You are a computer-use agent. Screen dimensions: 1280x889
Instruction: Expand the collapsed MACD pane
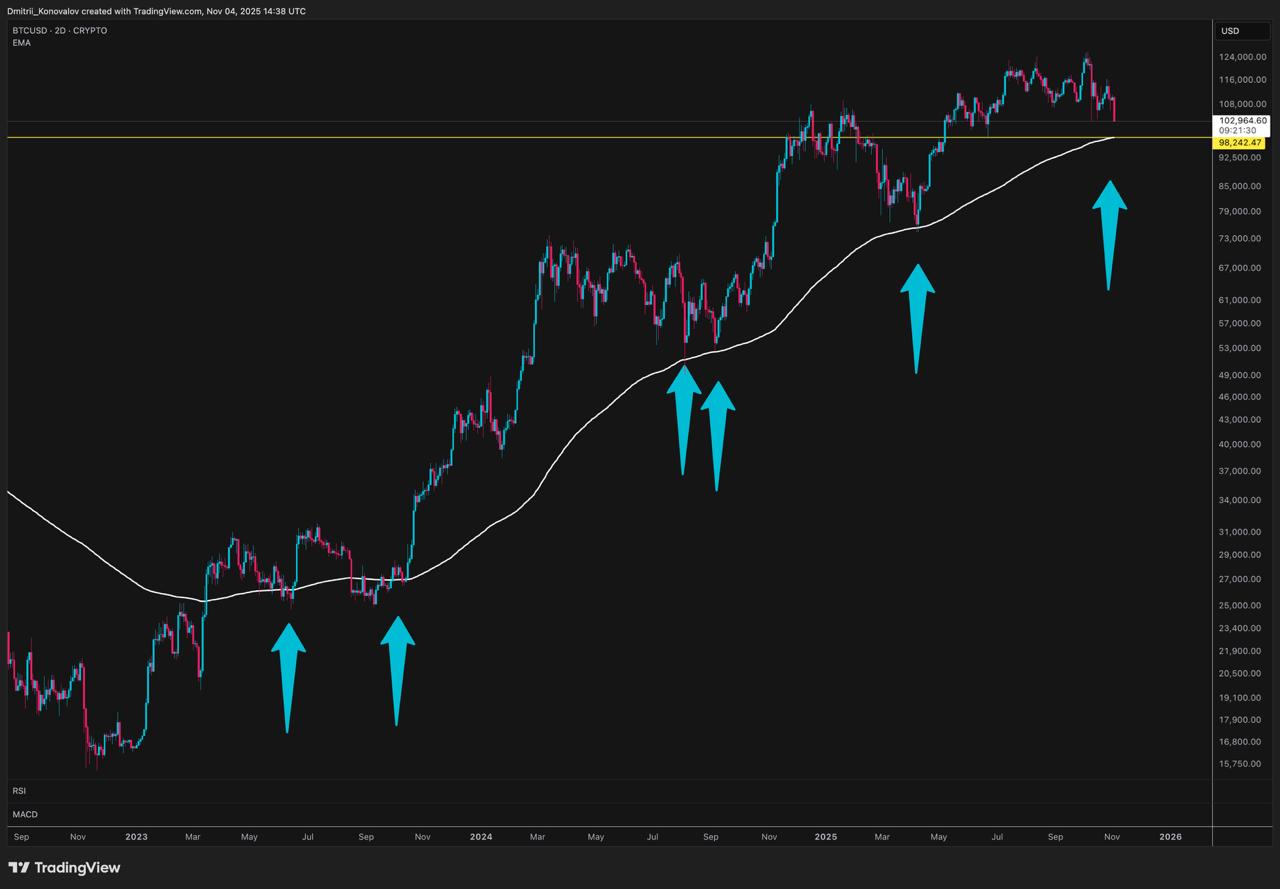(25, 814)
